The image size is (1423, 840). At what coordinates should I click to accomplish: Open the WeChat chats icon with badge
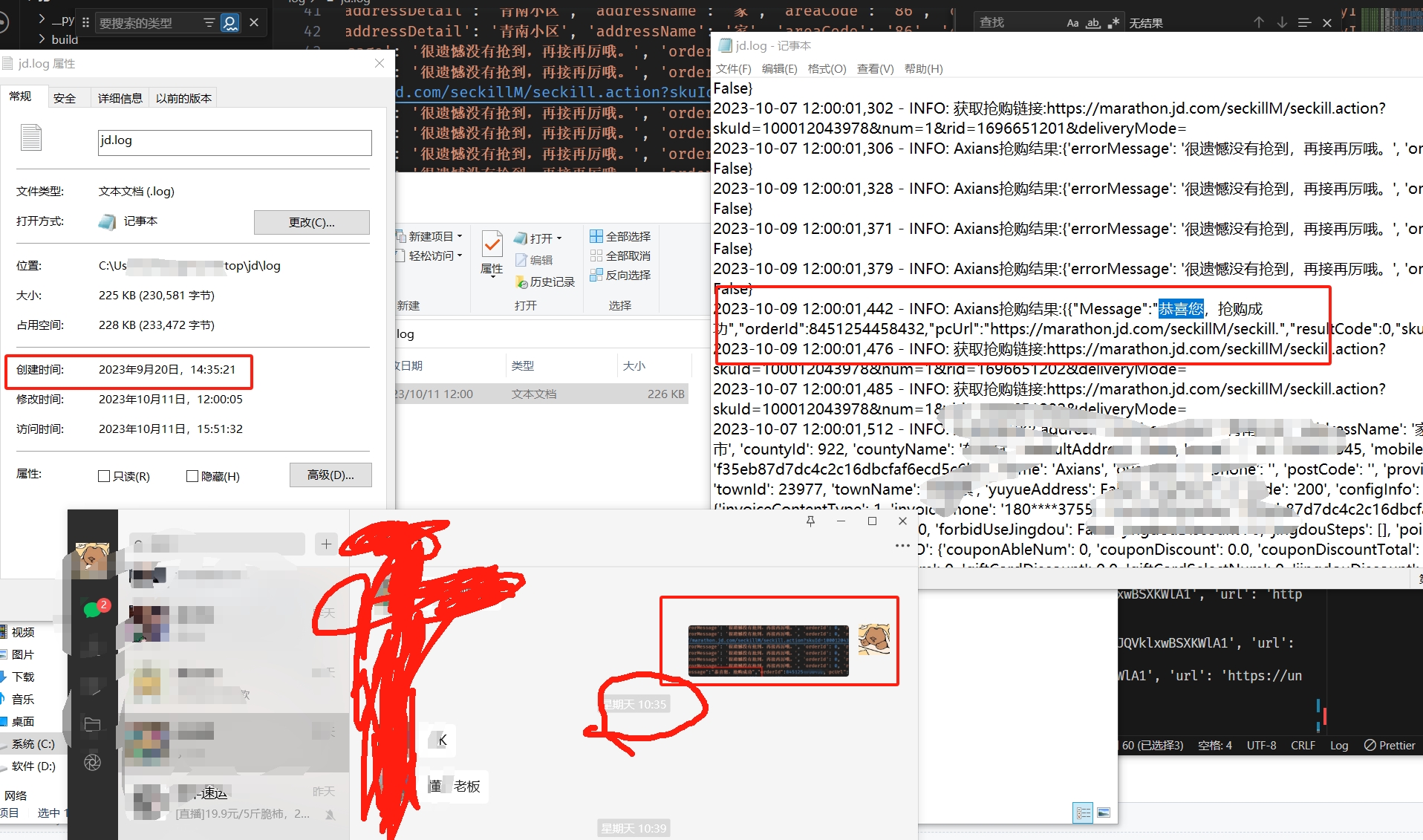[94, 610]
